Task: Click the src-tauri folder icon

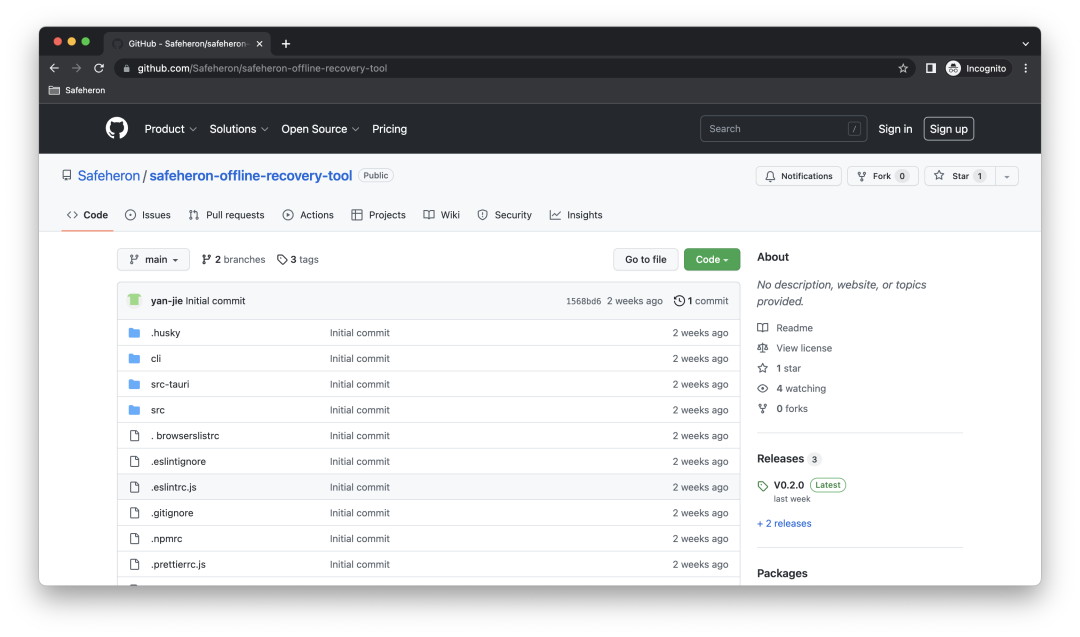Action: pos(134,384)
